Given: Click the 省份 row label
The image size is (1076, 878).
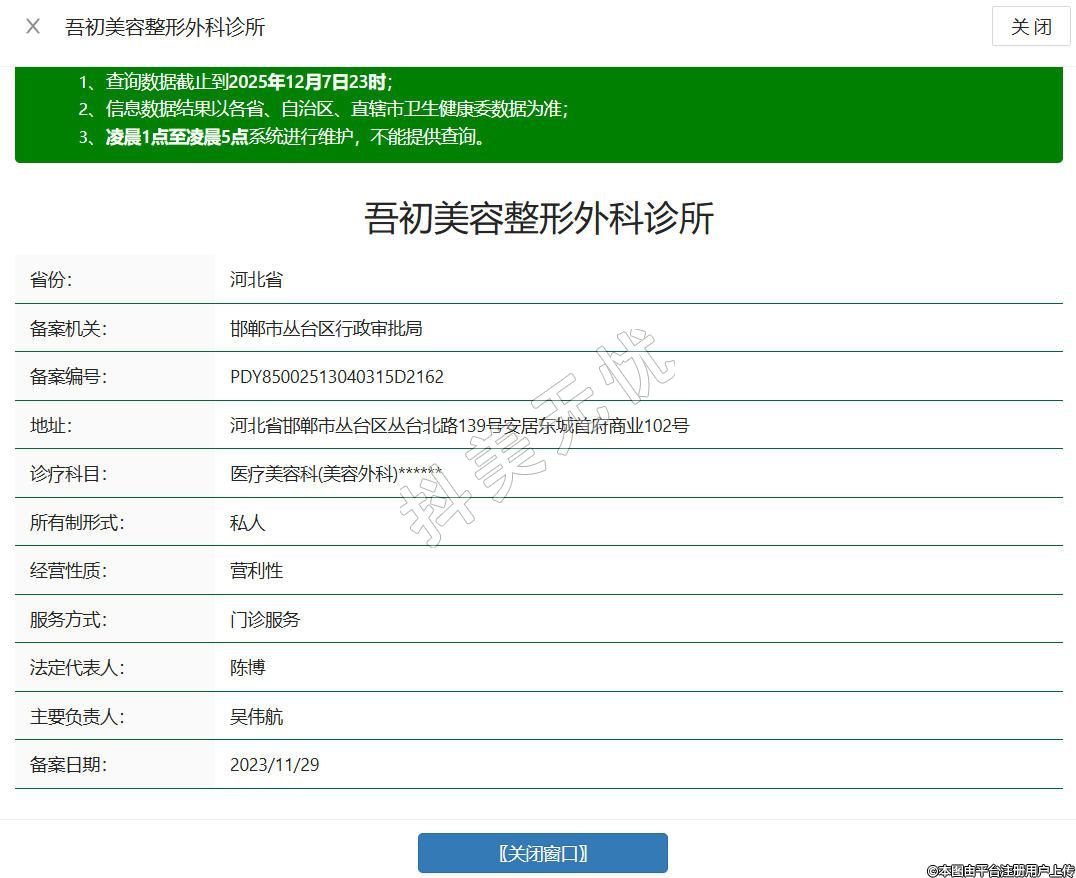Looking at the screenshot, I should [51, 280].
